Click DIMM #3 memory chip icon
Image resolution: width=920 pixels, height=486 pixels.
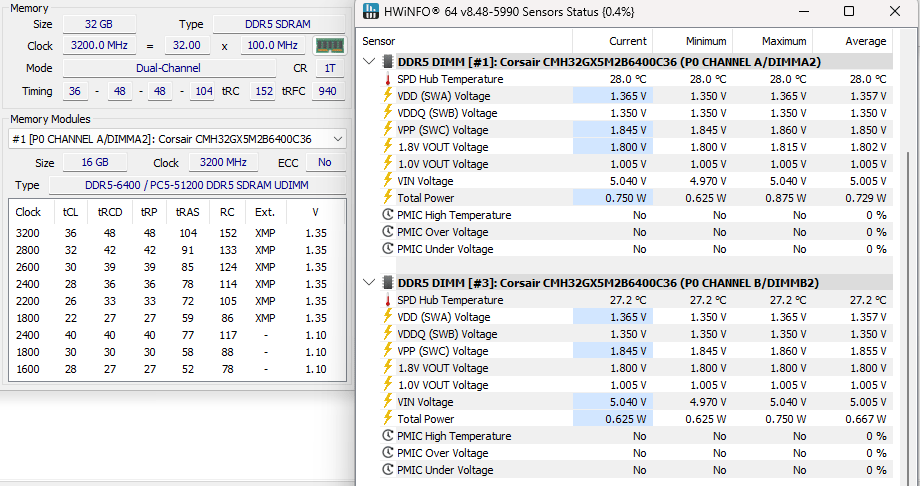tap(388, 283)
